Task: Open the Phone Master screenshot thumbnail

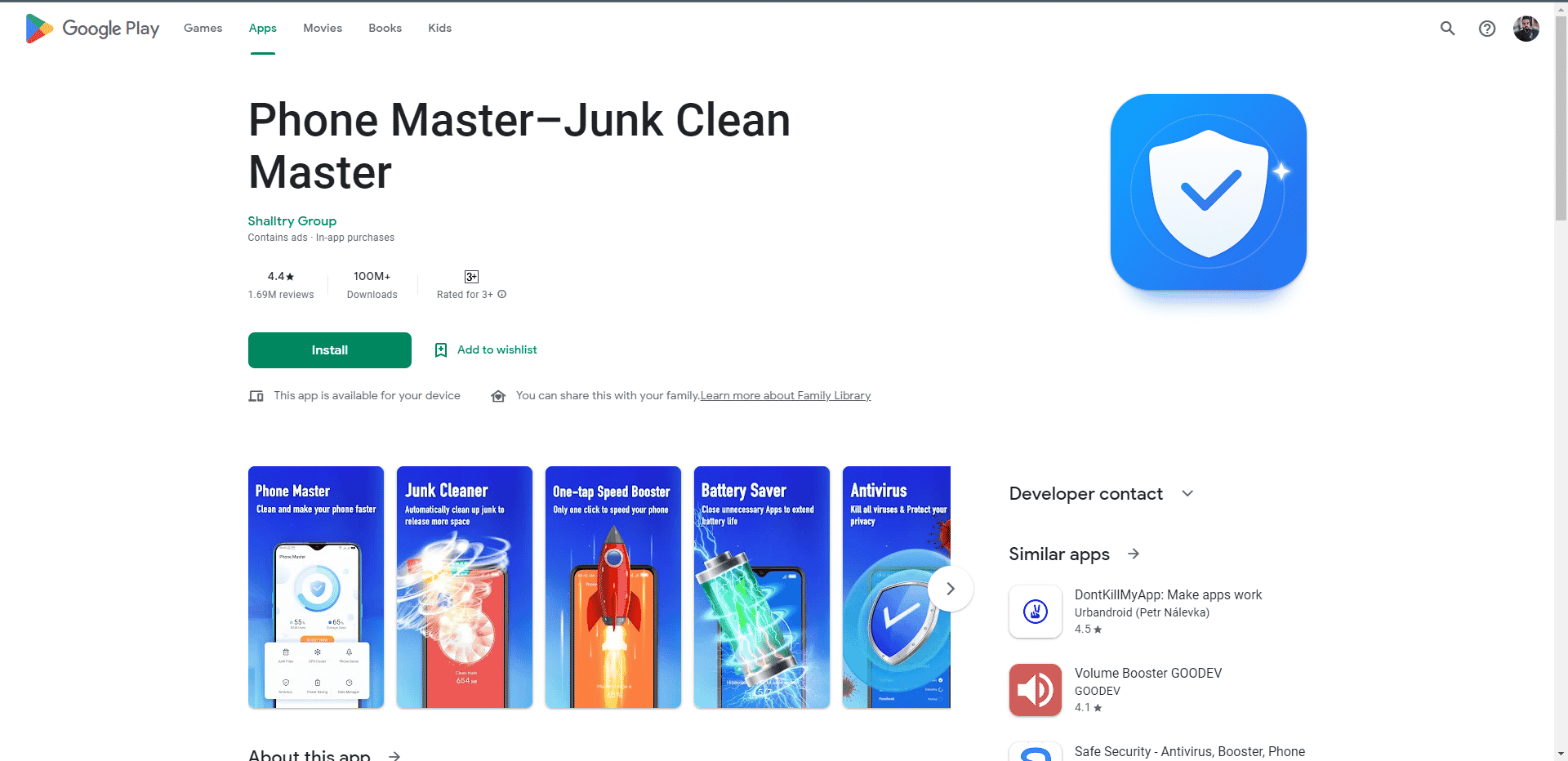Action: pos(316,587)
